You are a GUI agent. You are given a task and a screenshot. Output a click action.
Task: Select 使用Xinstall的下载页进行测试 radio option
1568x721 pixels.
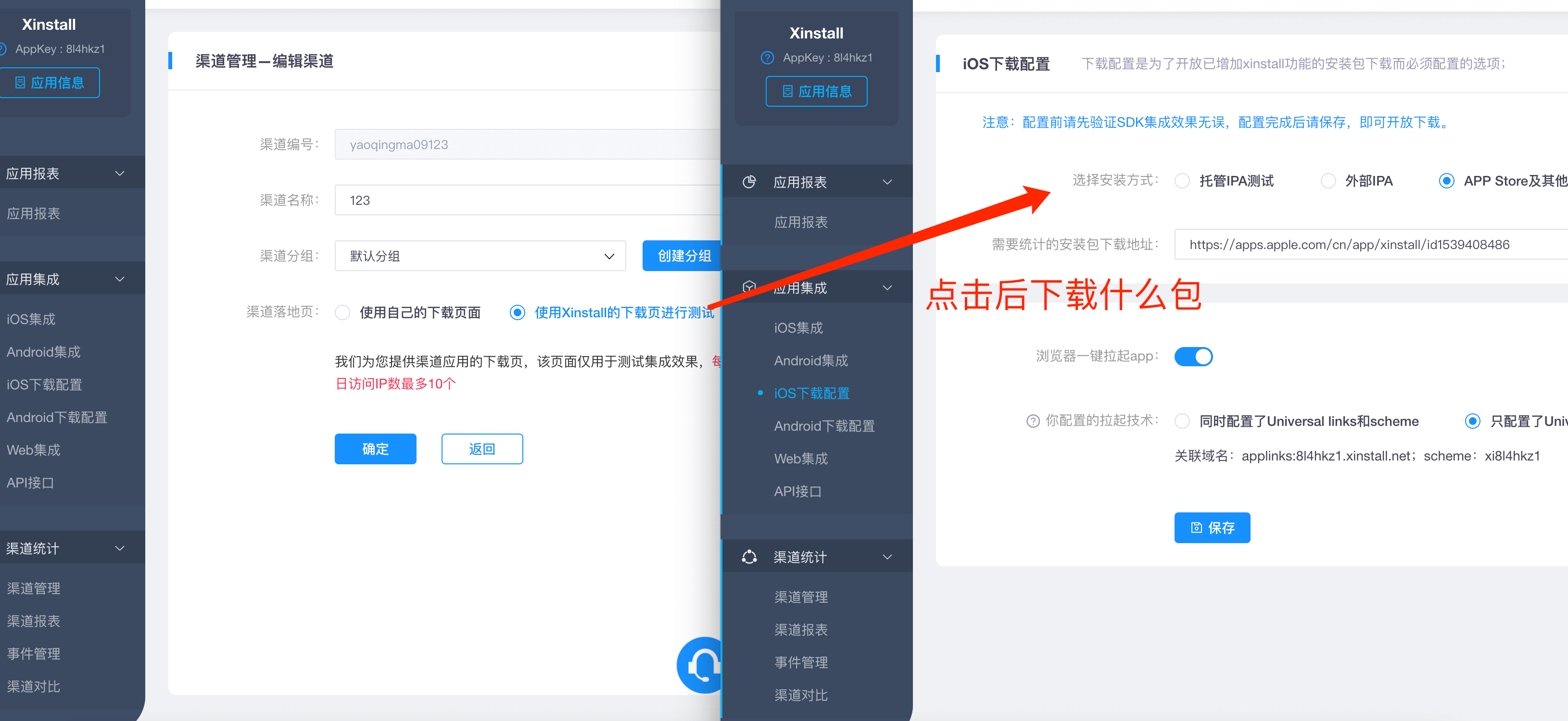518,313
